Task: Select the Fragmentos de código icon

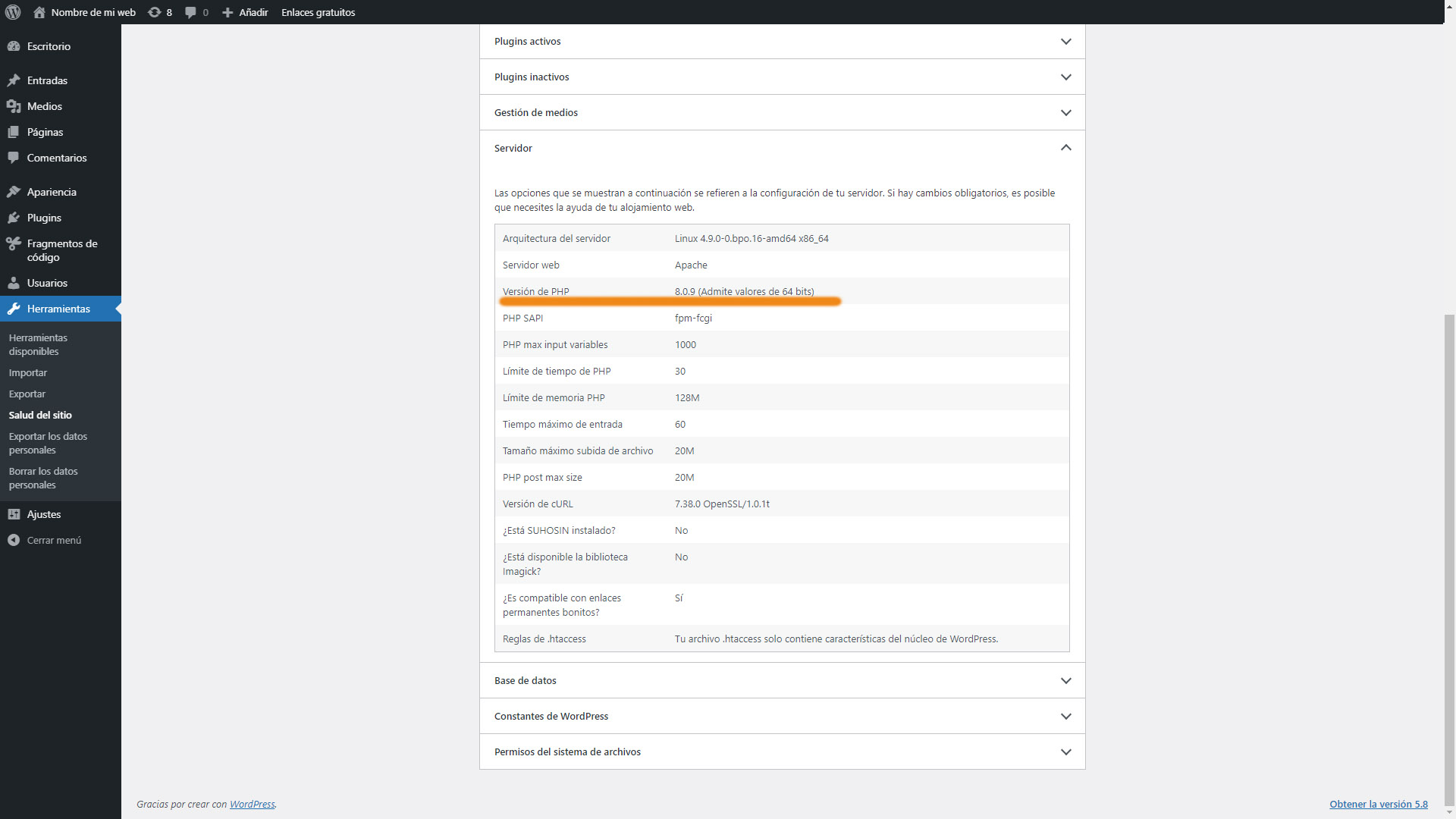Action: (14, 243)
